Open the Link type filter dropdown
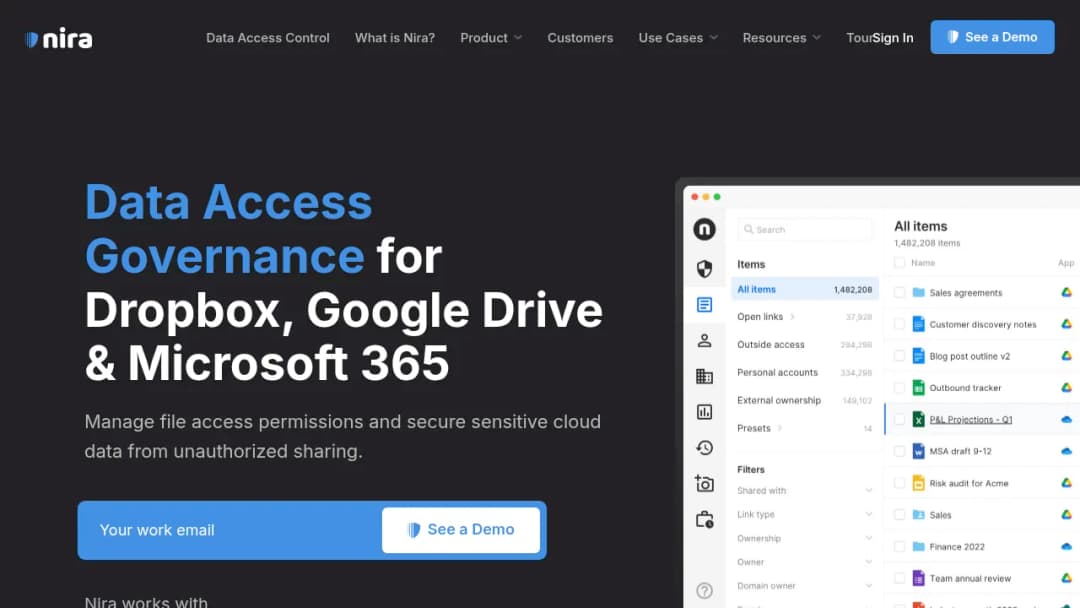This screenshot has width=1080, height=608. pos(804,514)
